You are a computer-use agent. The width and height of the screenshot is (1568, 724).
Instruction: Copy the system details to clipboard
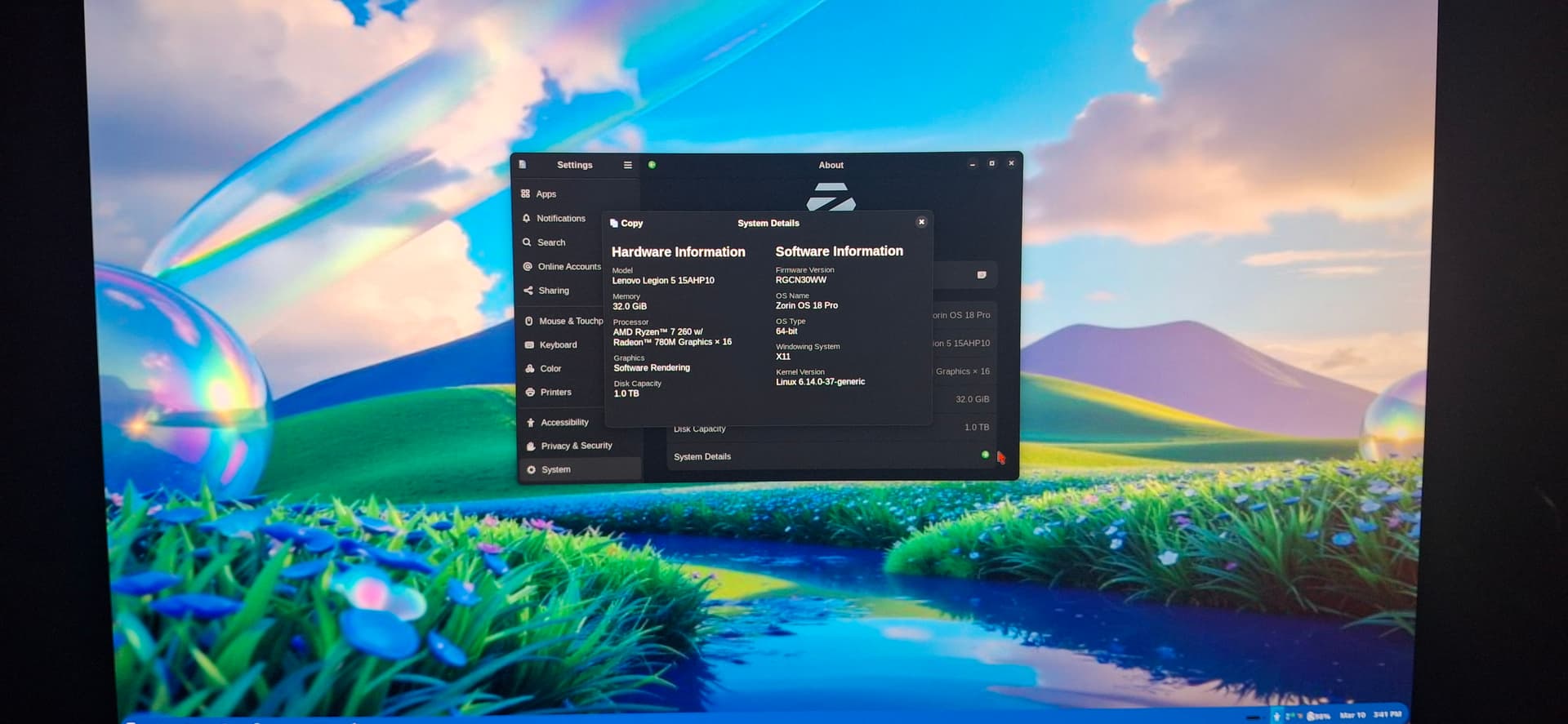(x=626, y=223)
